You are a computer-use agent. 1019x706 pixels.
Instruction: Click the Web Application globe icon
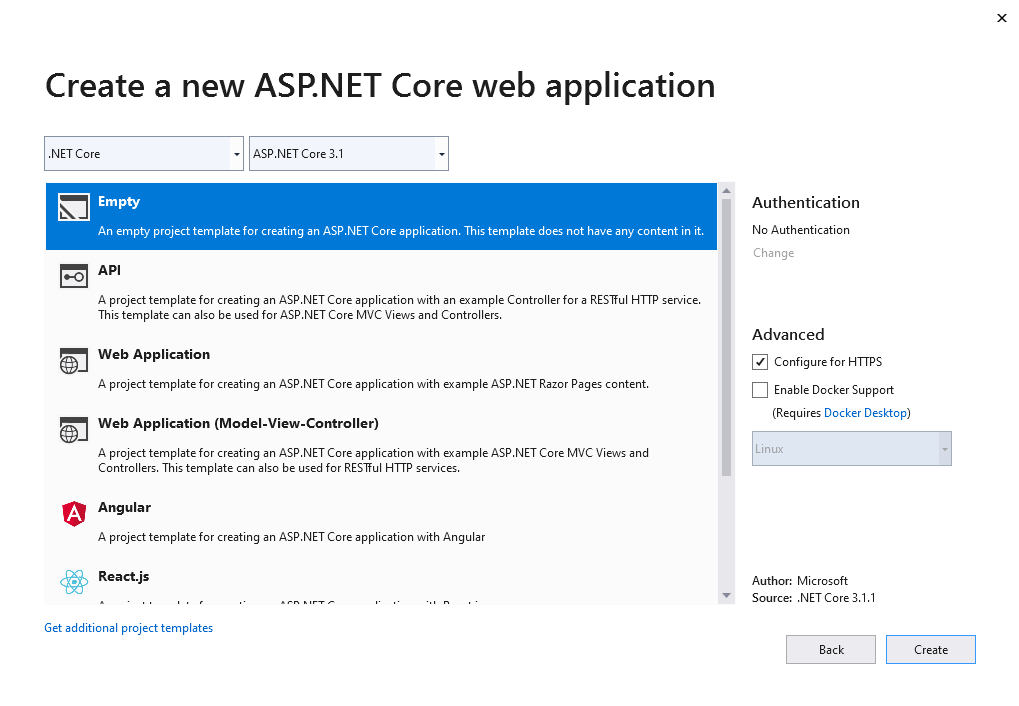[73, 361]
